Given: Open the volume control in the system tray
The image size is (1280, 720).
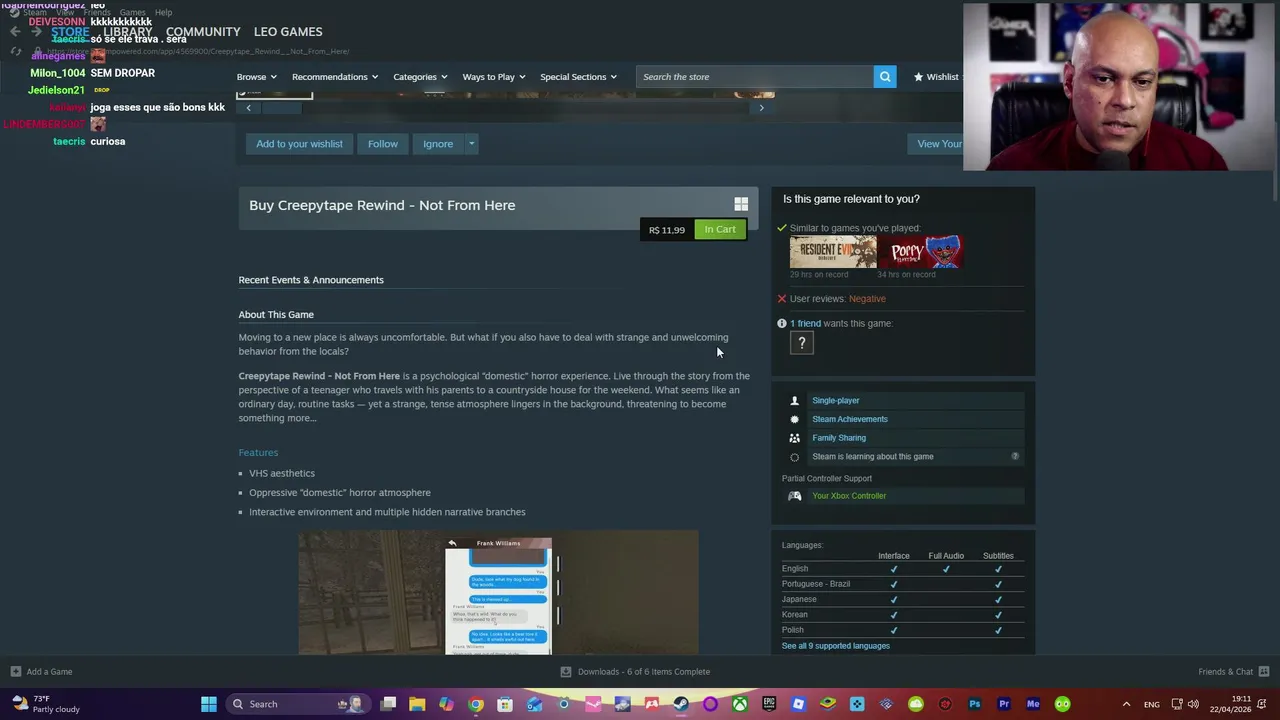Looking at the screenshot, I should pos(1192,704).
